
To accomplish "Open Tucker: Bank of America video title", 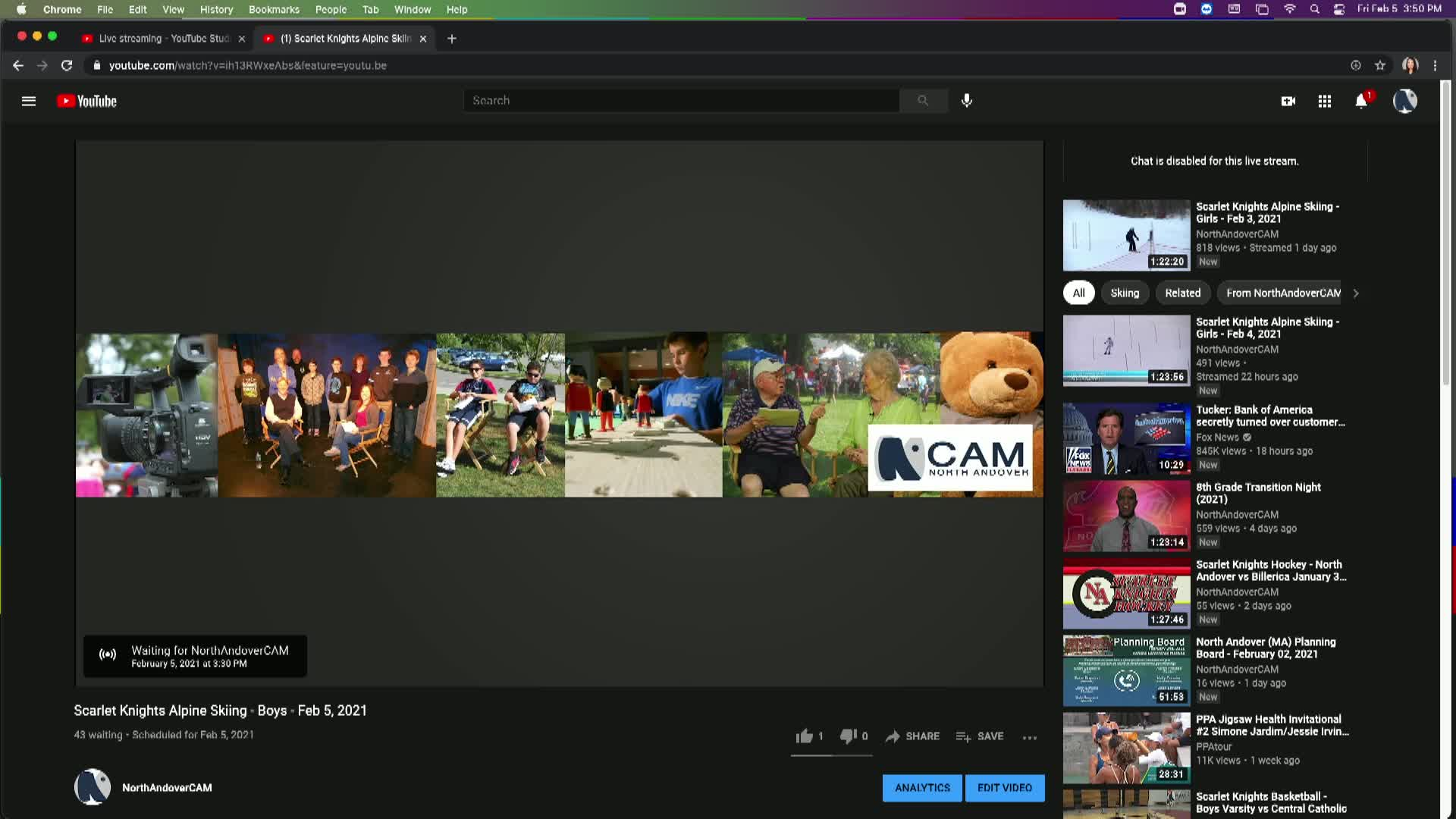I will coord(1270,416).
